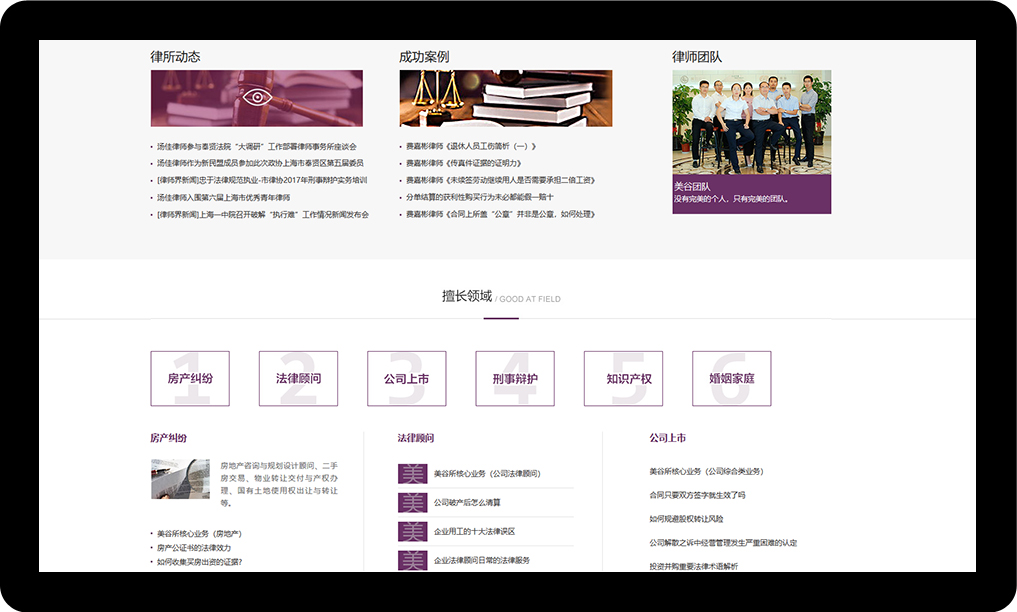Click caption 没有完美的个人，只有完美的团队
Screen dimensions: 1017x612
pyautogui.click(x=731, y=199)
